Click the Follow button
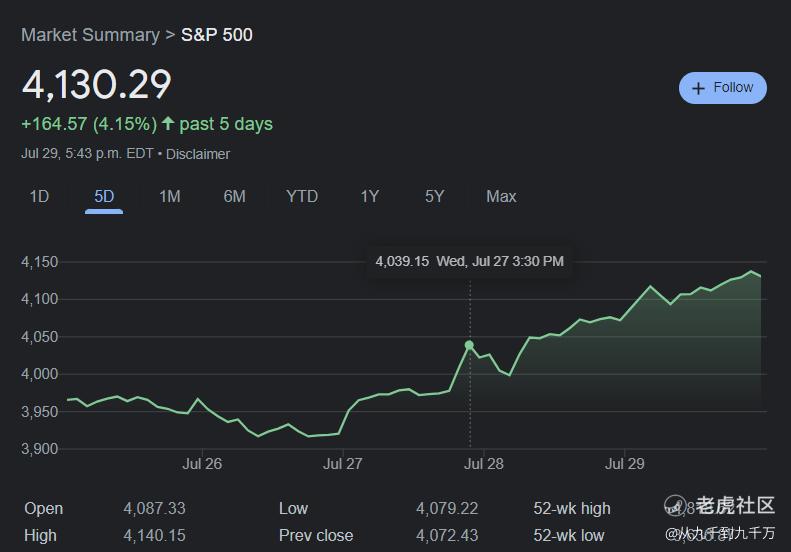The image size is (791, 552). coord(722,88)
